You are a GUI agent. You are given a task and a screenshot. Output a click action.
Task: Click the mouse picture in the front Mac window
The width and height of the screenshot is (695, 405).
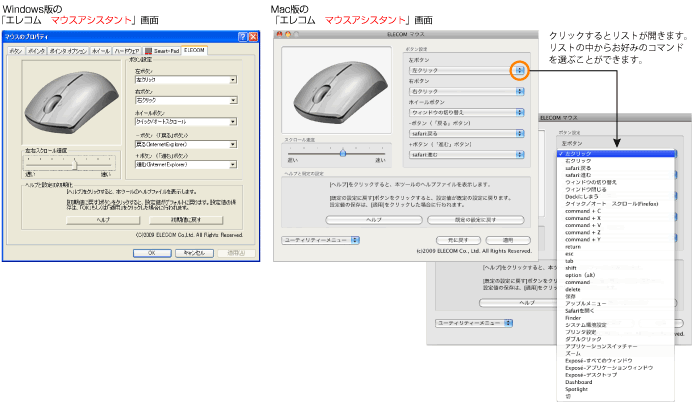pyautogui.click(x=336, y=90)
